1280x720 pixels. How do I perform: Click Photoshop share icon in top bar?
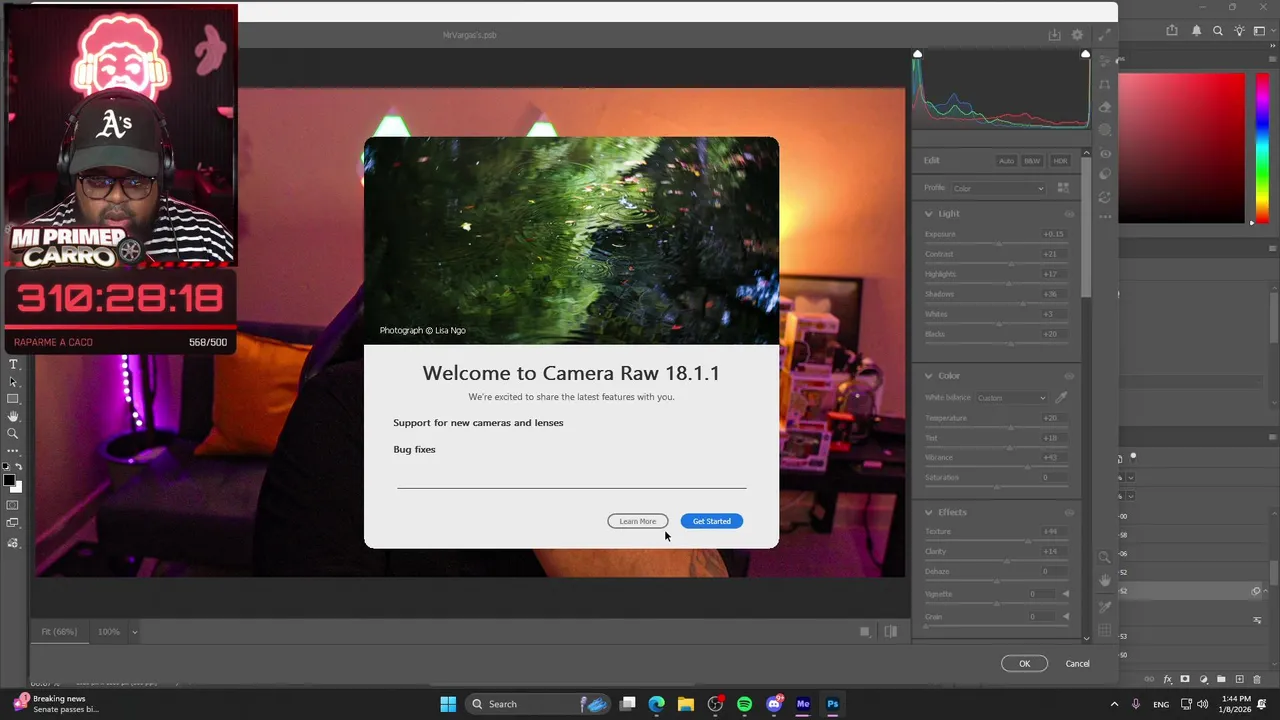(x=1171, y=31)
